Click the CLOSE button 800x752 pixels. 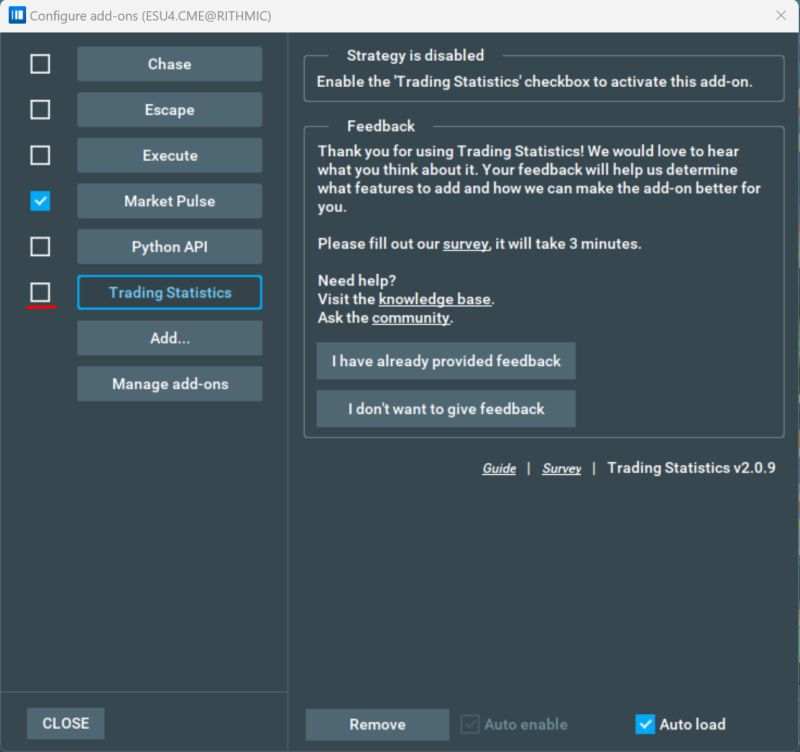click(x=66, y=723)
